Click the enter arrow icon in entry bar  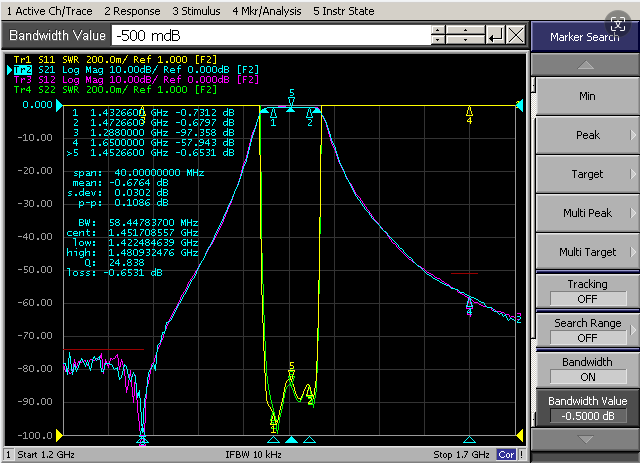point(496,36)
